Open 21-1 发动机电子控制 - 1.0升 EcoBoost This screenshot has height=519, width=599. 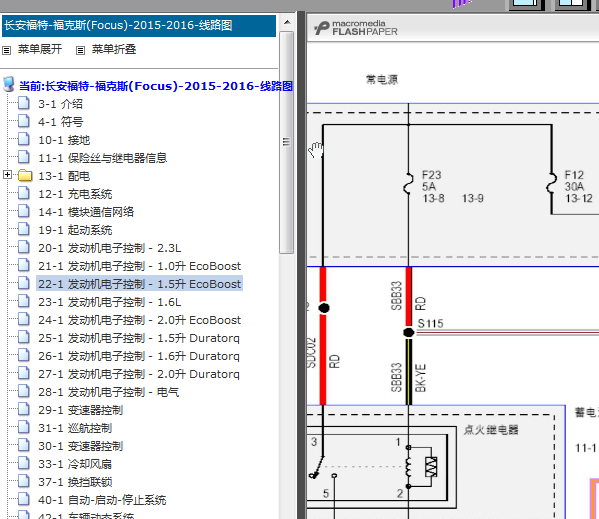139,266
